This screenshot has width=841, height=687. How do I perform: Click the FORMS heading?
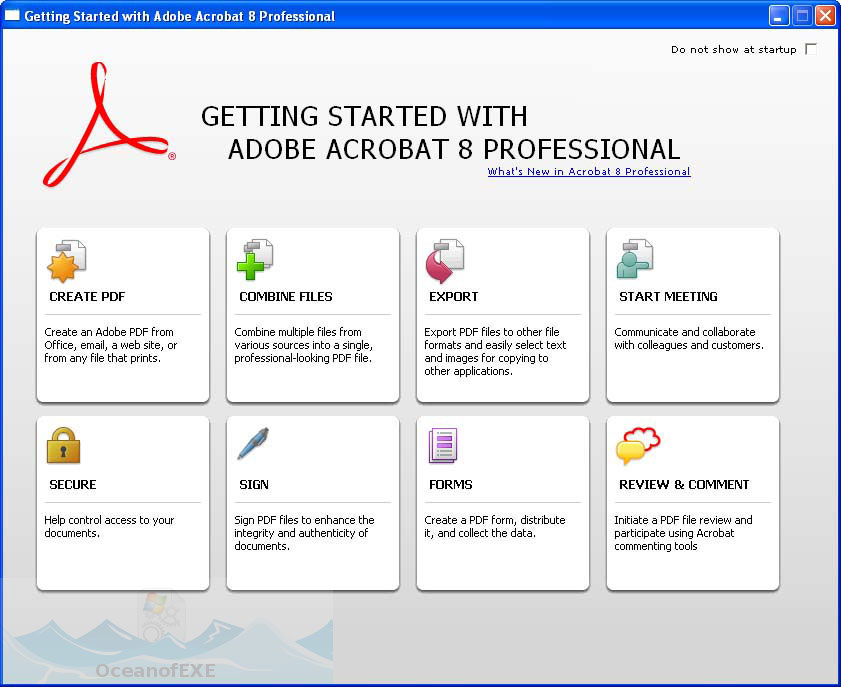click(x=451, y=485)
